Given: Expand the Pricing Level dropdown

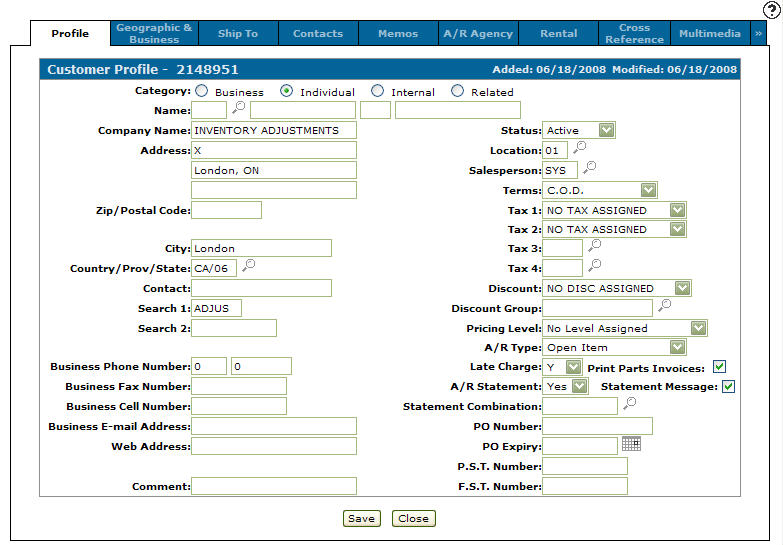Looking at the screenshot, I should tap(698, 328).
